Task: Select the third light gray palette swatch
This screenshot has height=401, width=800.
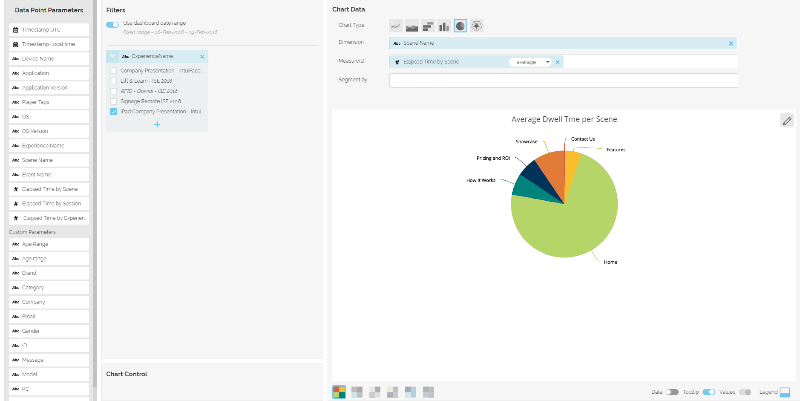Action: click(x=374, y=392)
